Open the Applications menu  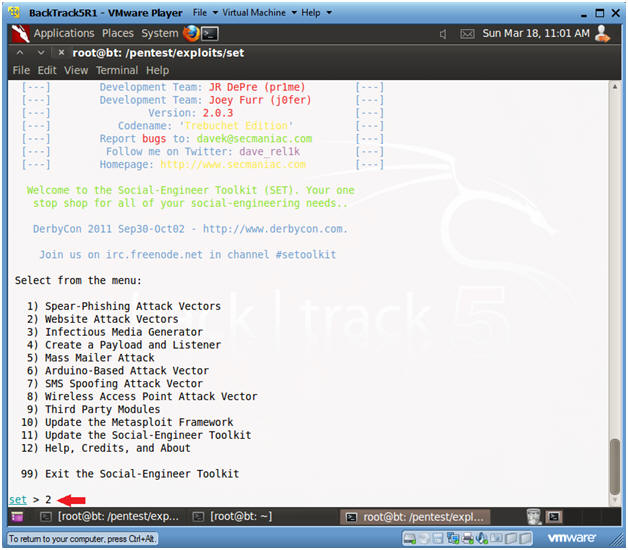point(64,33)
